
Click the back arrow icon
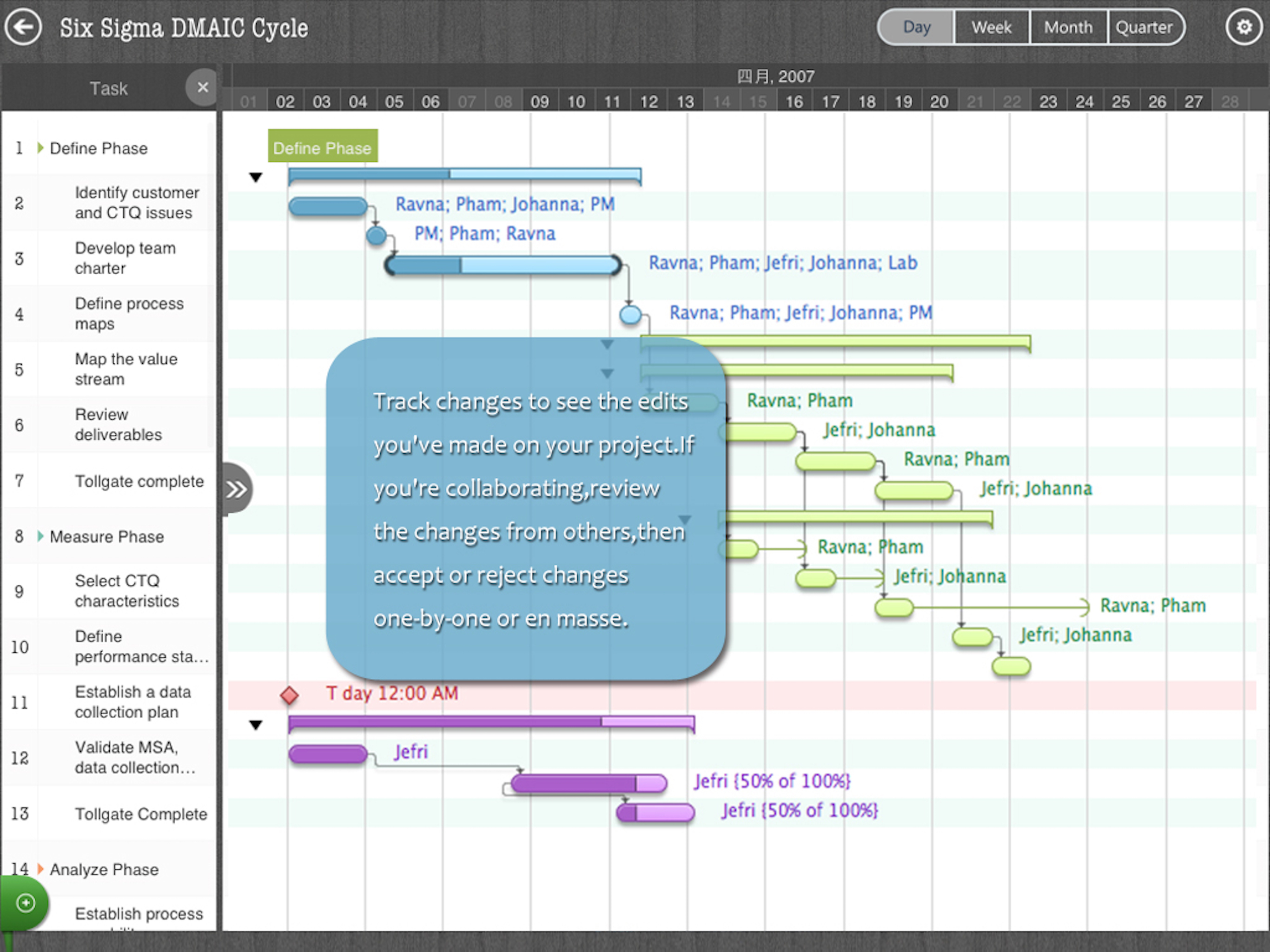[23, 27]
